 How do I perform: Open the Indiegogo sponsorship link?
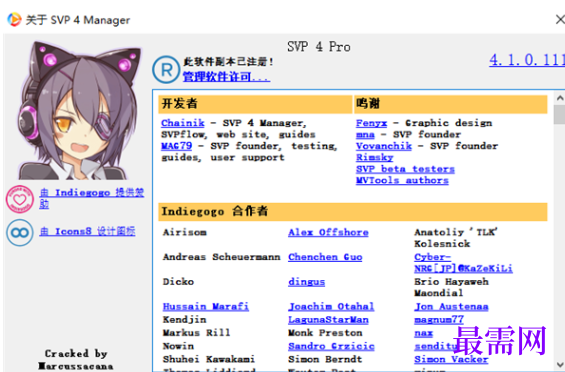pos(92,198)
